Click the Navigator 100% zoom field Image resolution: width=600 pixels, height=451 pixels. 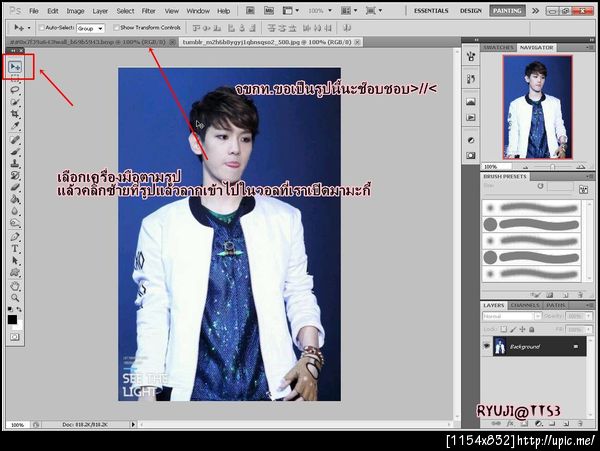[x=496, y=167]
